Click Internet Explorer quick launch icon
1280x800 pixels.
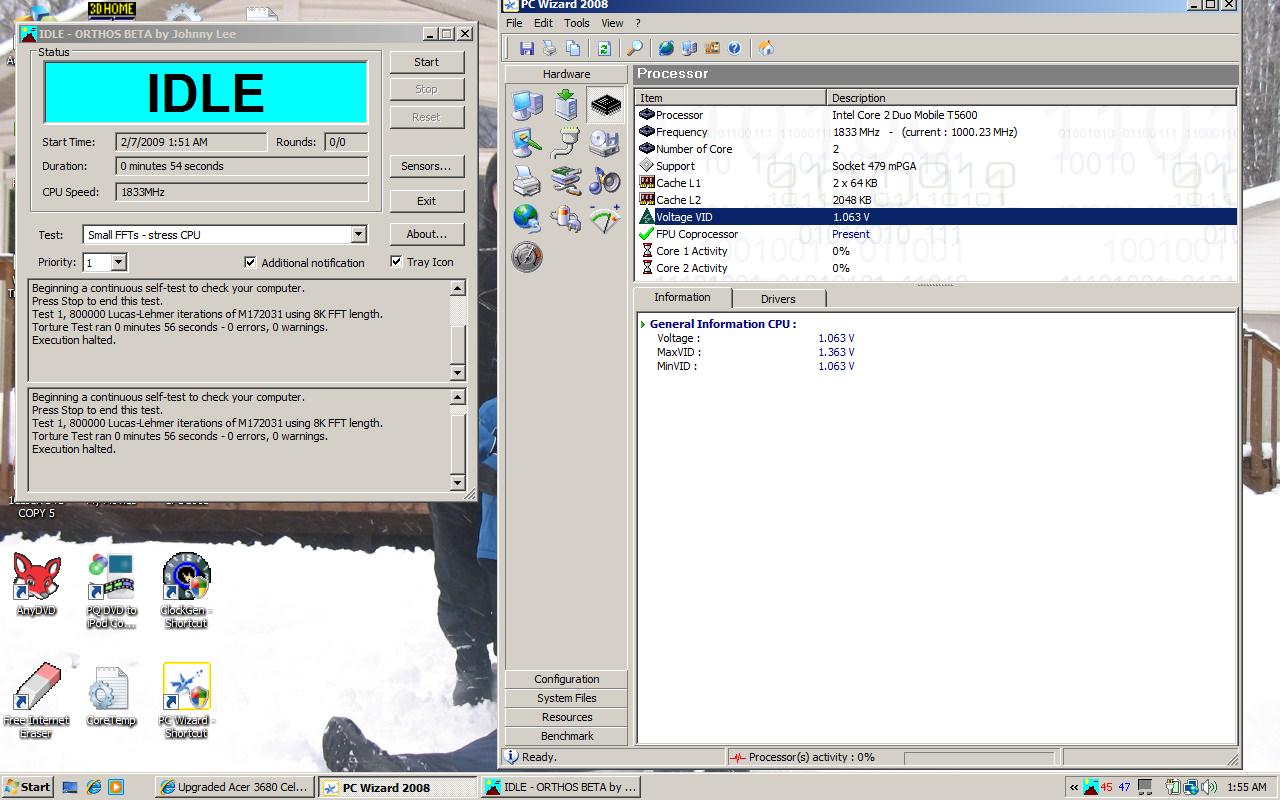point(93,787)
